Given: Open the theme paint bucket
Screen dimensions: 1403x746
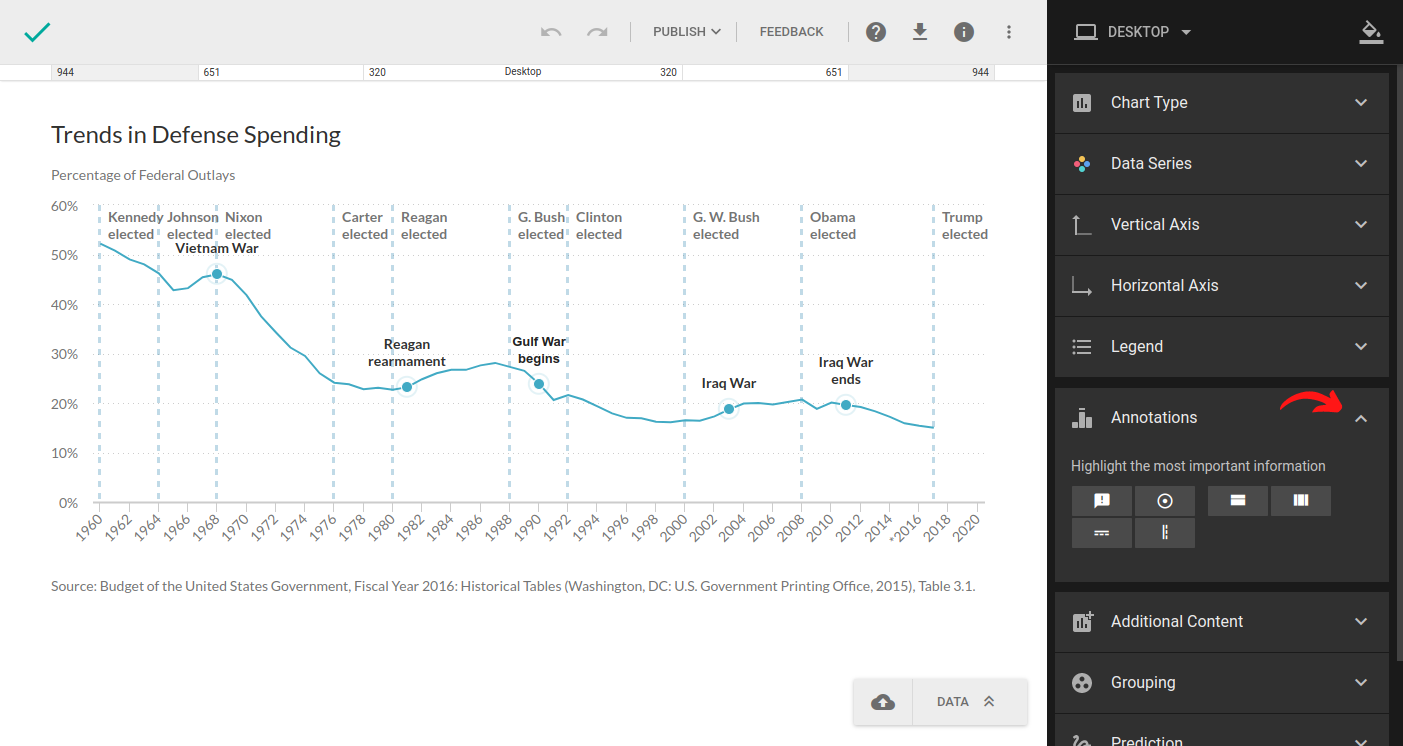Looking at the screenshot, I should (1371, 32).
